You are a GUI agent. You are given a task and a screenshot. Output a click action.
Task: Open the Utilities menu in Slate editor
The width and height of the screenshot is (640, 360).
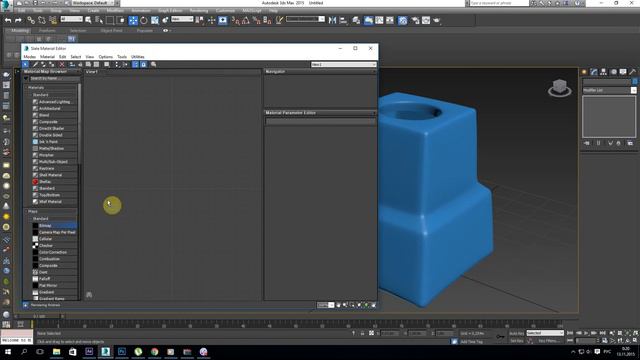coord(138,57)
